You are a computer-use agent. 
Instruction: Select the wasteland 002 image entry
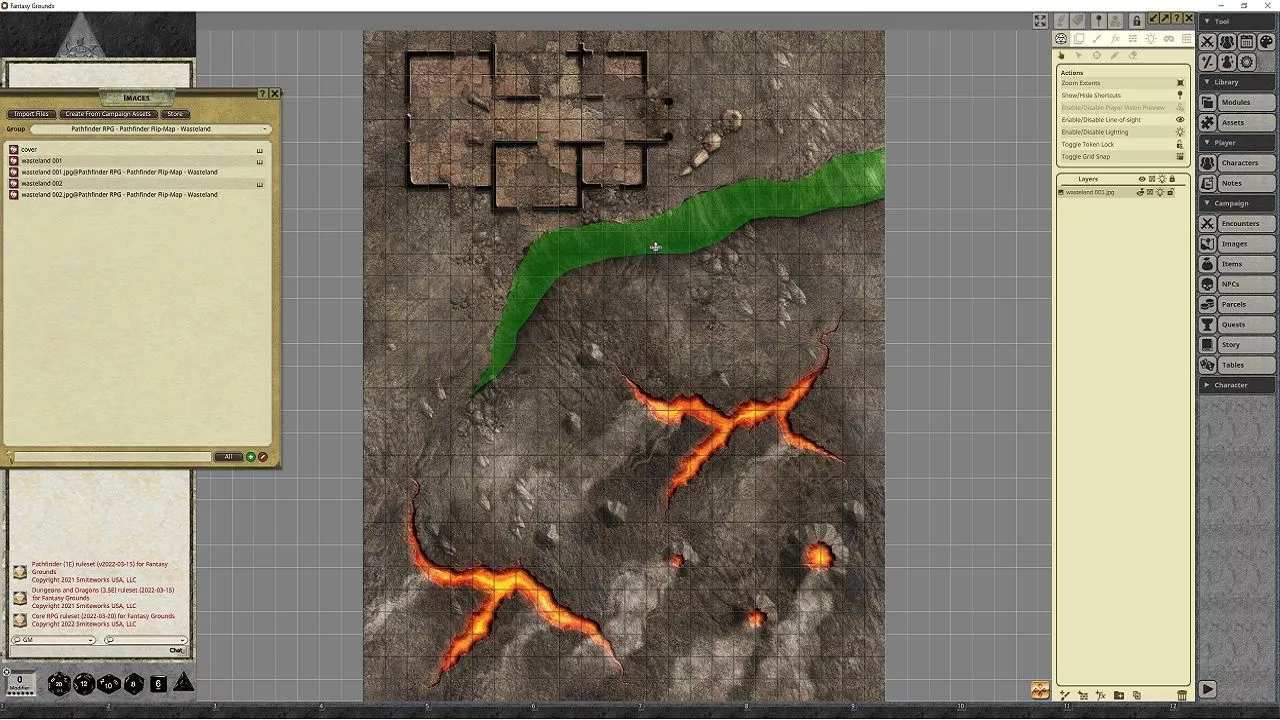click(136, 184)
